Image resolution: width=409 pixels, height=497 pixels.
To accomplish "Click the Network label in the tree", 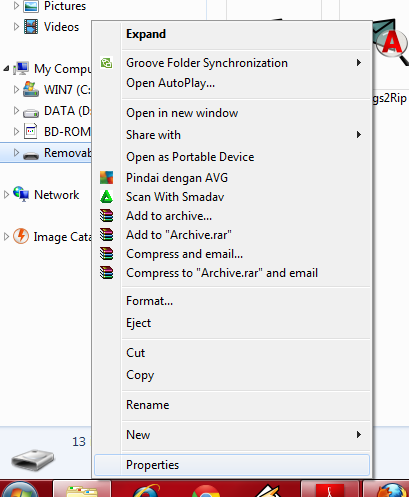I will 57,195.
